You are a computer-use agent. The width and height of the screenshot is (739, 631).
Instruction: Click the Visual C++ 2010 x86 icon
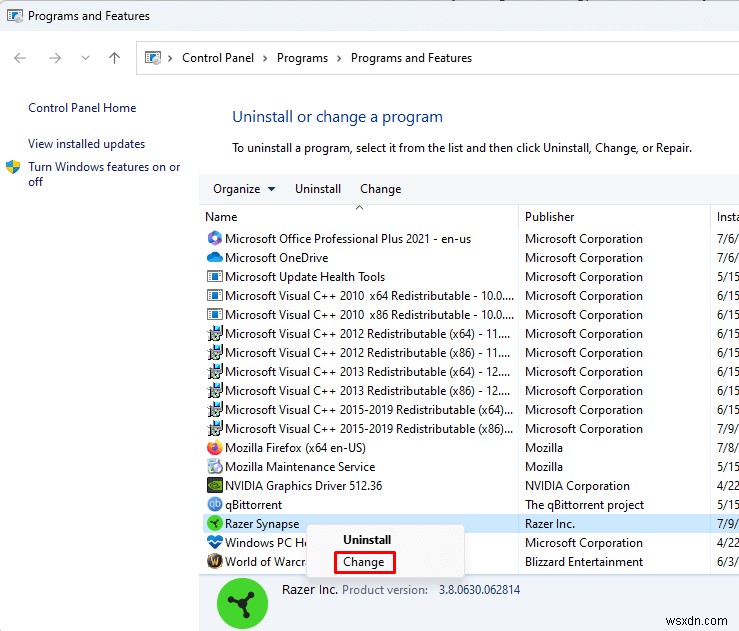coord(214,314)
